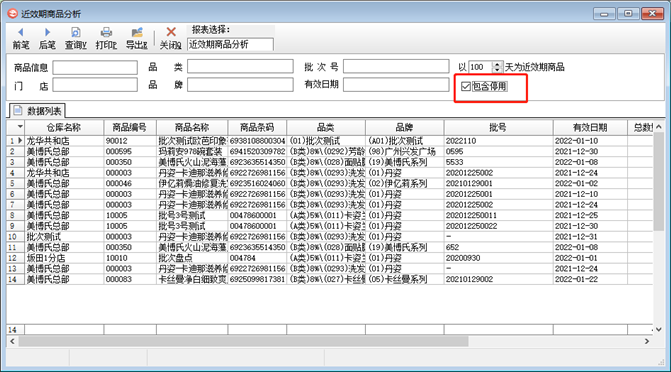
Task: Select row header number 5
Action: (15, 183)
